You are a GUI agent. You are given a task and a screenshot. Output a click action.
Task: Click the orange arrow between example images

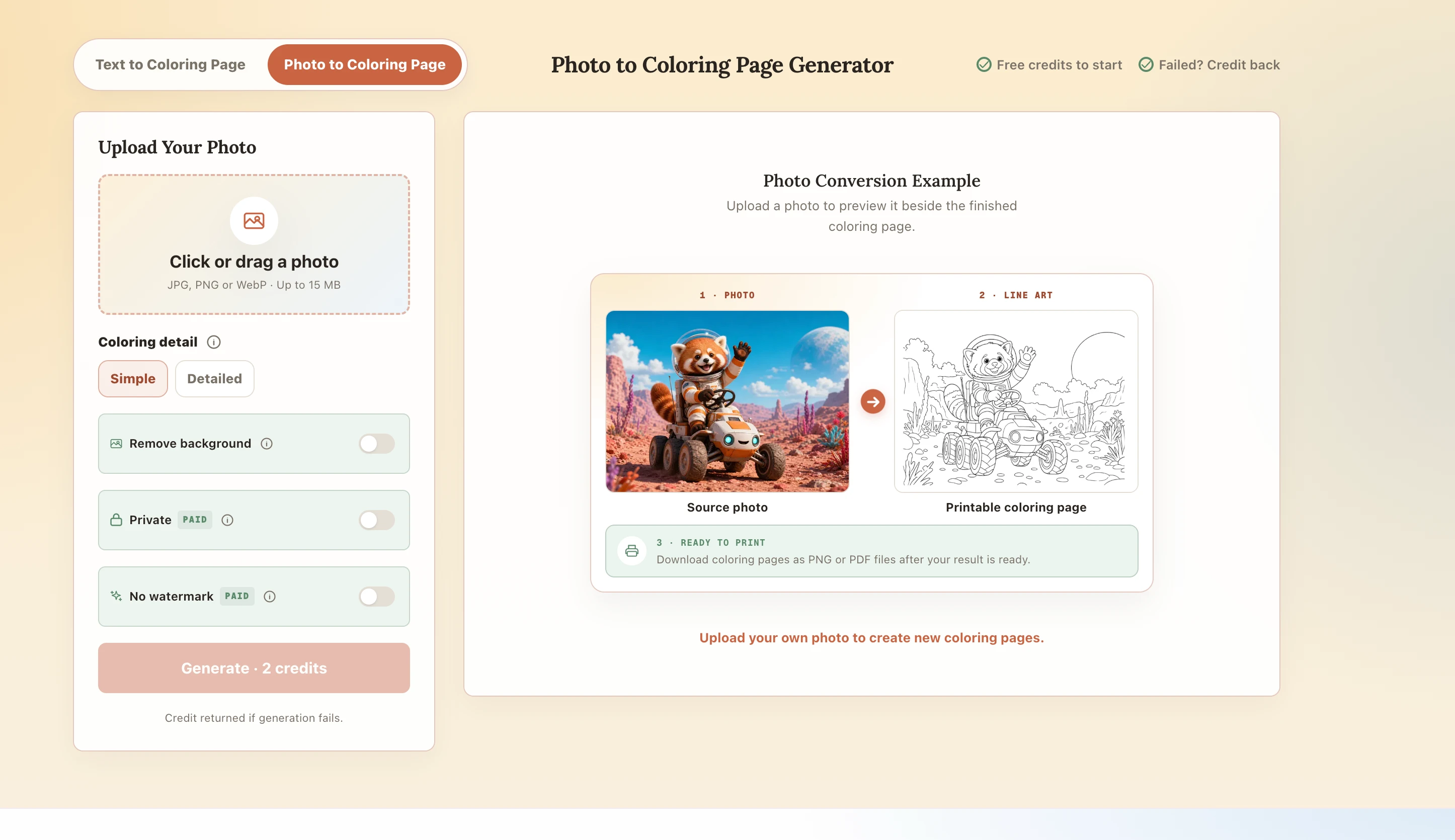[873, 401]
